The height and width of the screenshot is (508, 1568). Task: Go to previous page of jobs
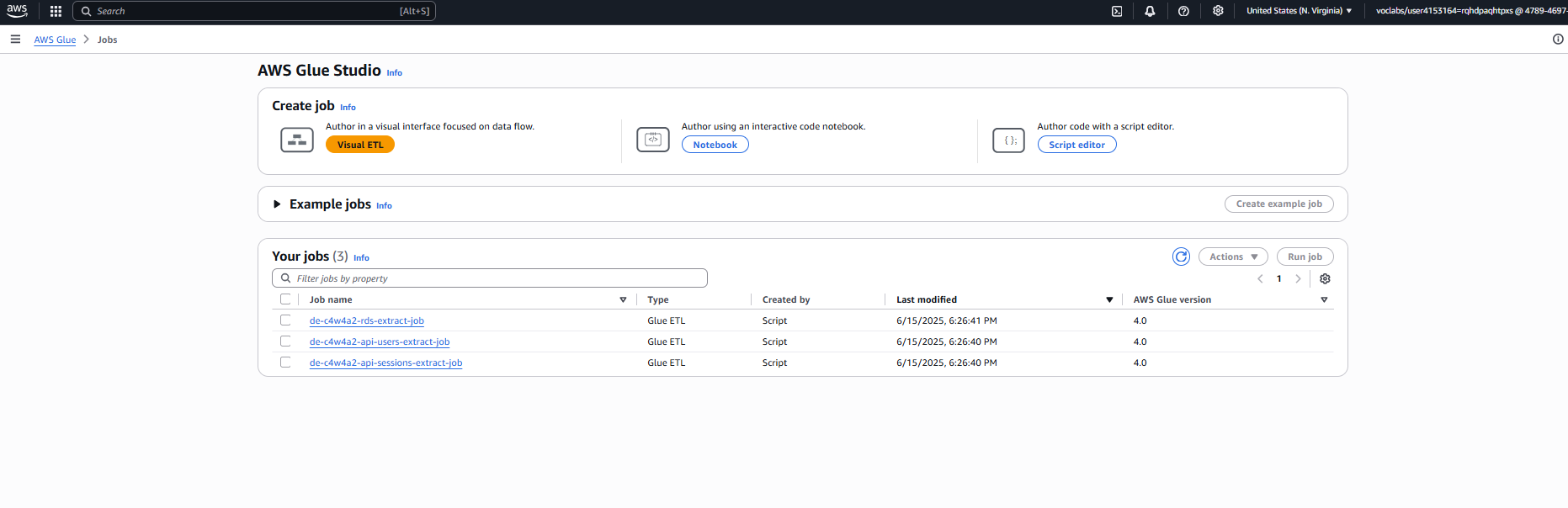point(1260,279)
